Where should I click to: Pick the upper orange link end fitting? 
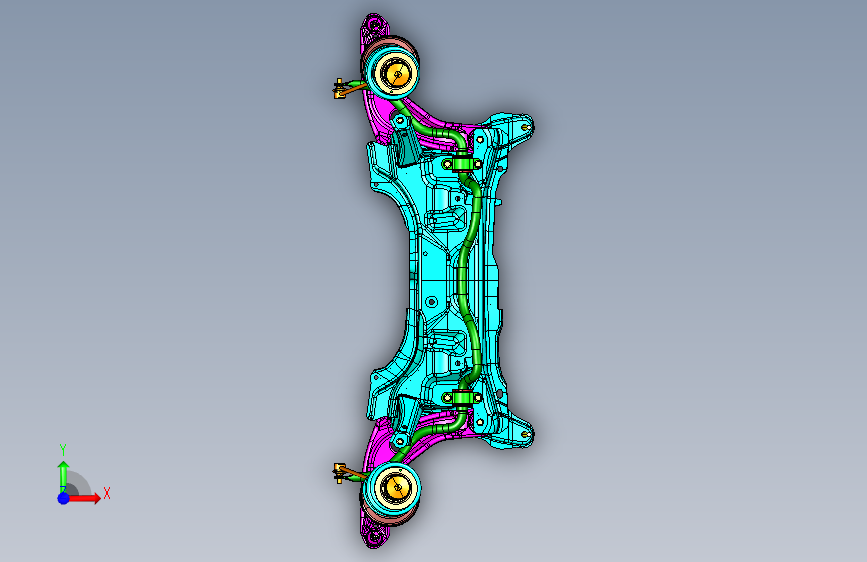pyautogui.click(x=338, y=89)
